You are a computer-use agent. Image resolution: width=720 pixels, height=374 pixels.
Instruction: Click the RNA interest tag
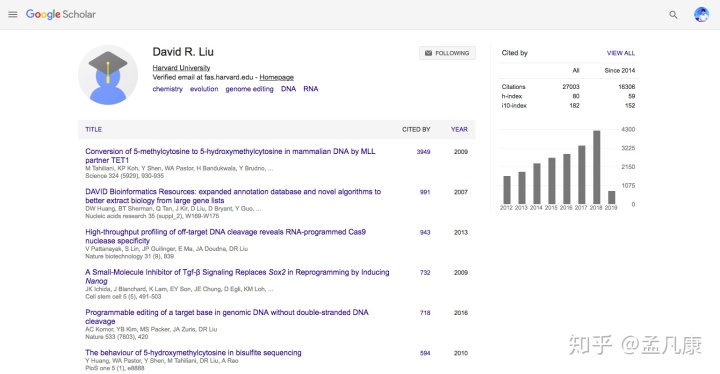pyautogui.click(x=310, y=89)
